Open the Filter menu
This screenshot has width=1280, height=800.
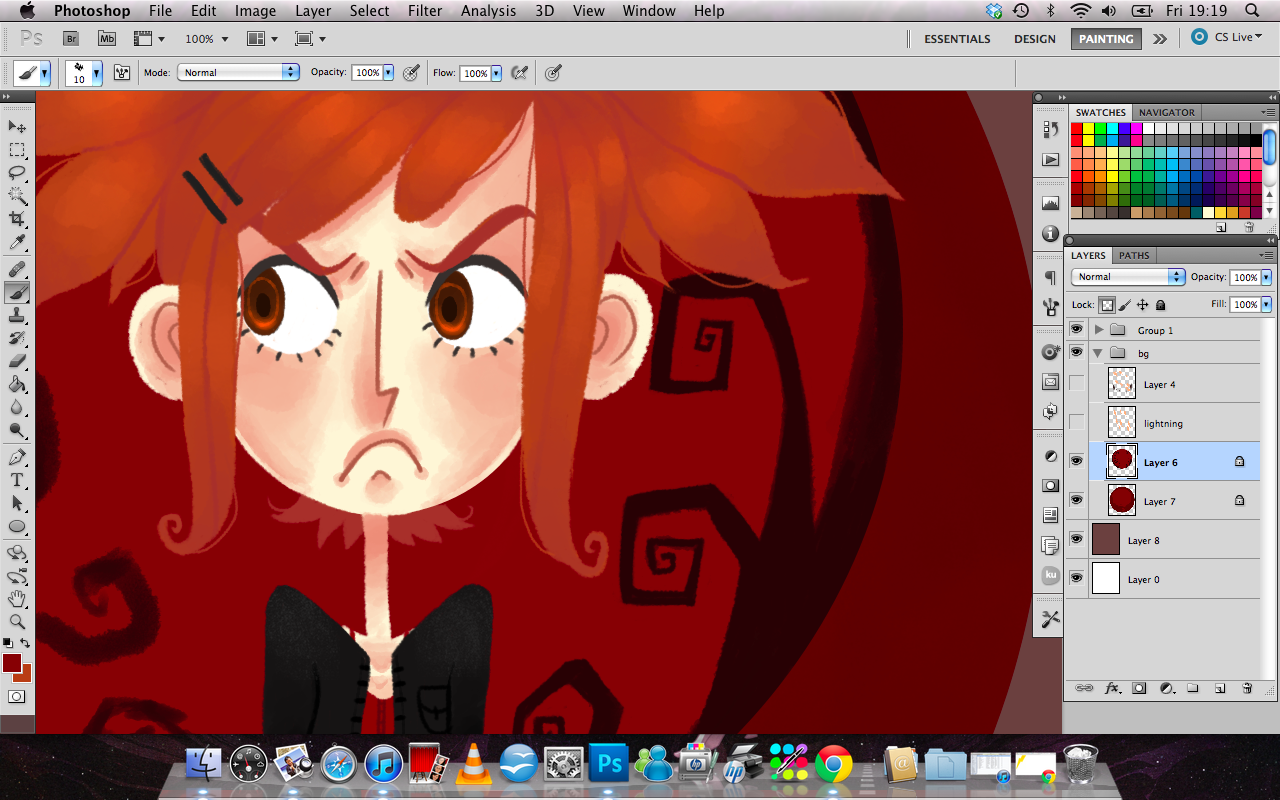point(425,11)
